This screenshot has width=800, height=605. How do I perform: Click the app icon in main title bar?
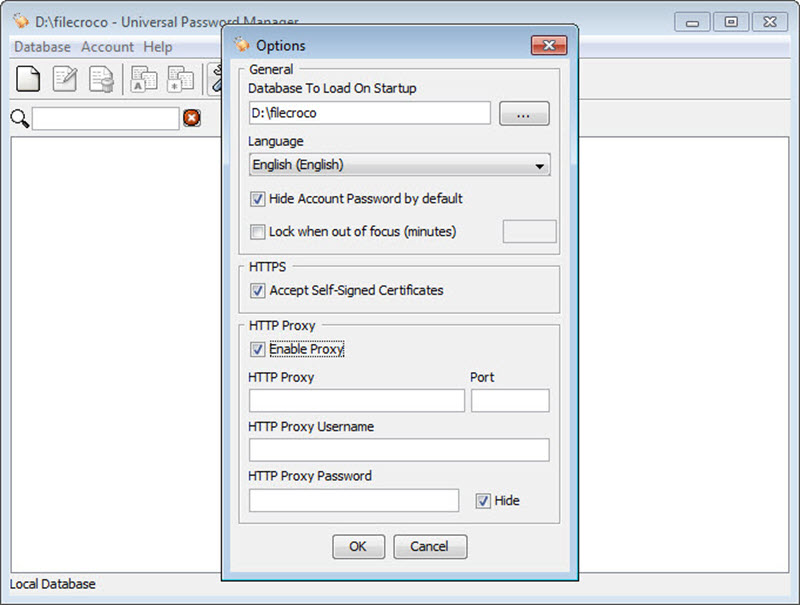(x=21, y=21)
